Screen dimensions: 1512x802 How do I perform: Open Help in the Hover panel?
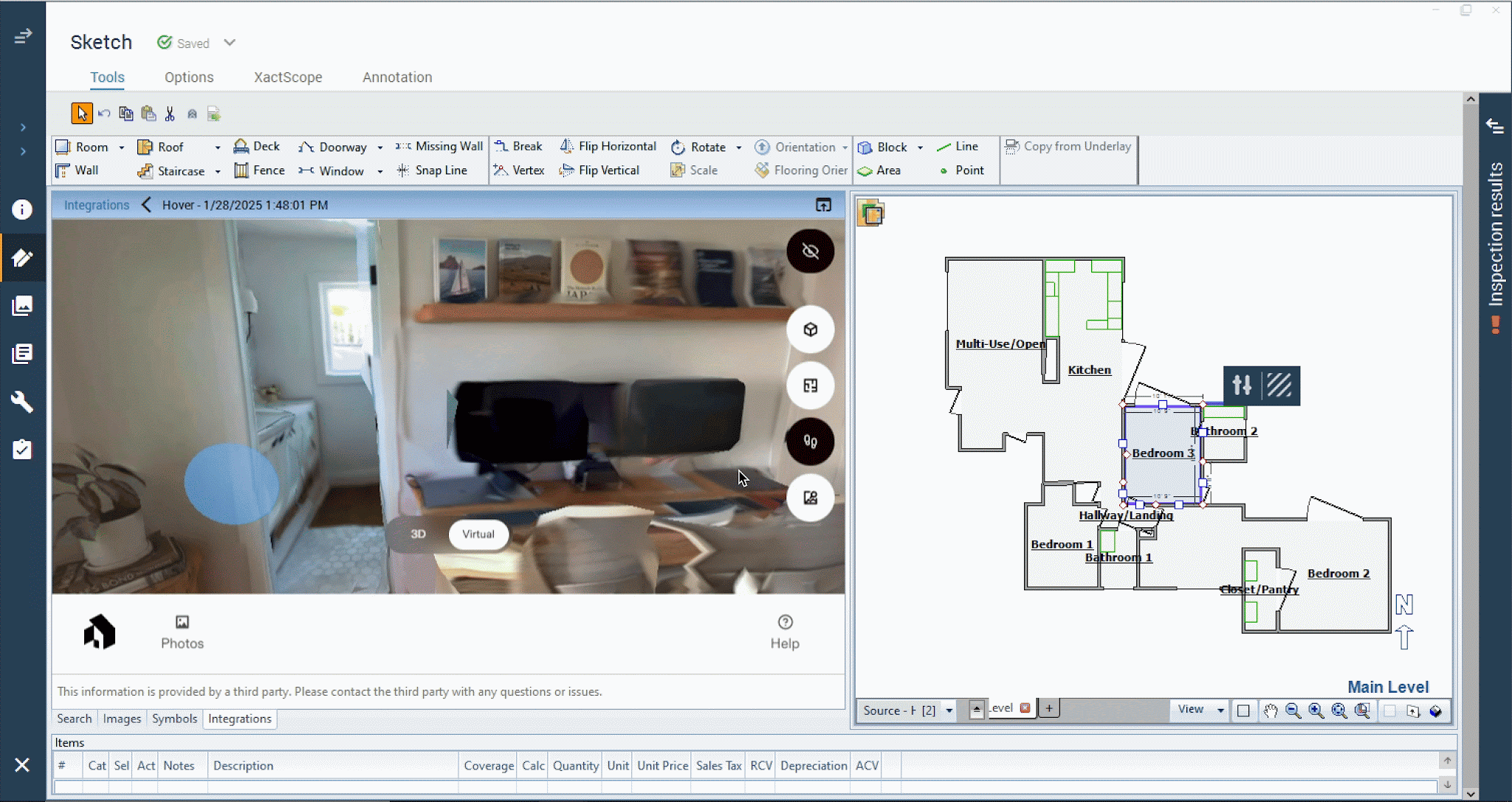785,633
